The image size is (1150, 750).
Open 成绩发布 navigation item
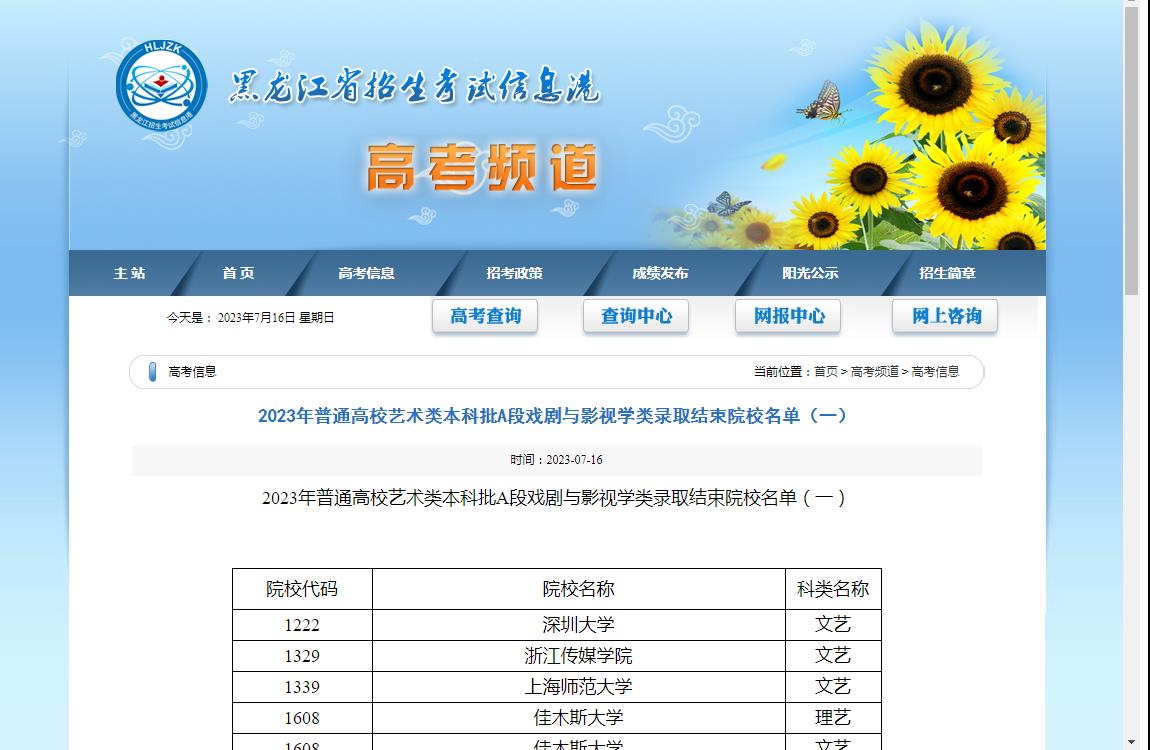[660, 273]
